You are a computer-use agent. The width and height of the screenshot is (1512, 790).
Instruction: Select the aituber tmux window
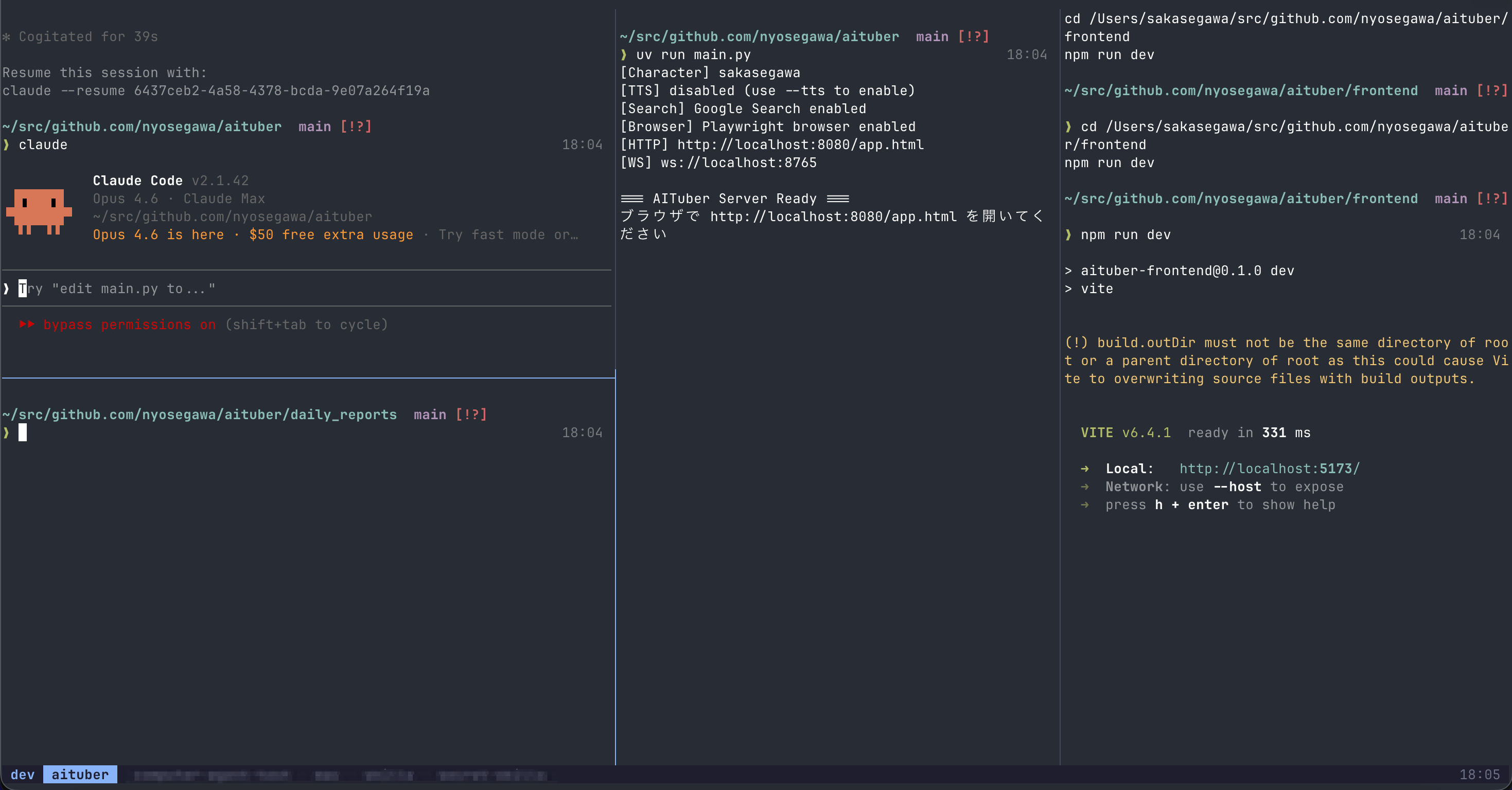point(80,775)
